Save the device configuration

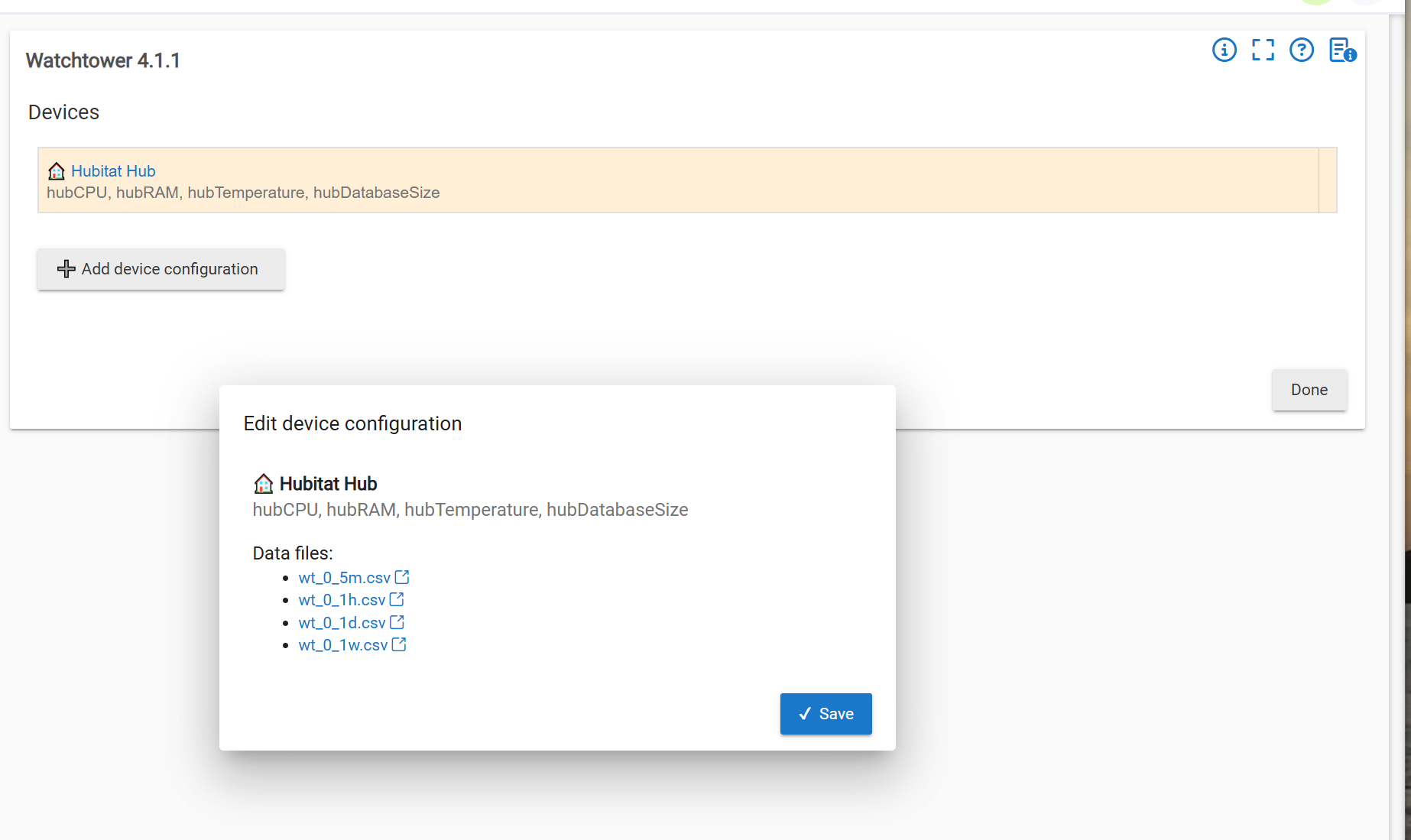(x=826, y=714)
